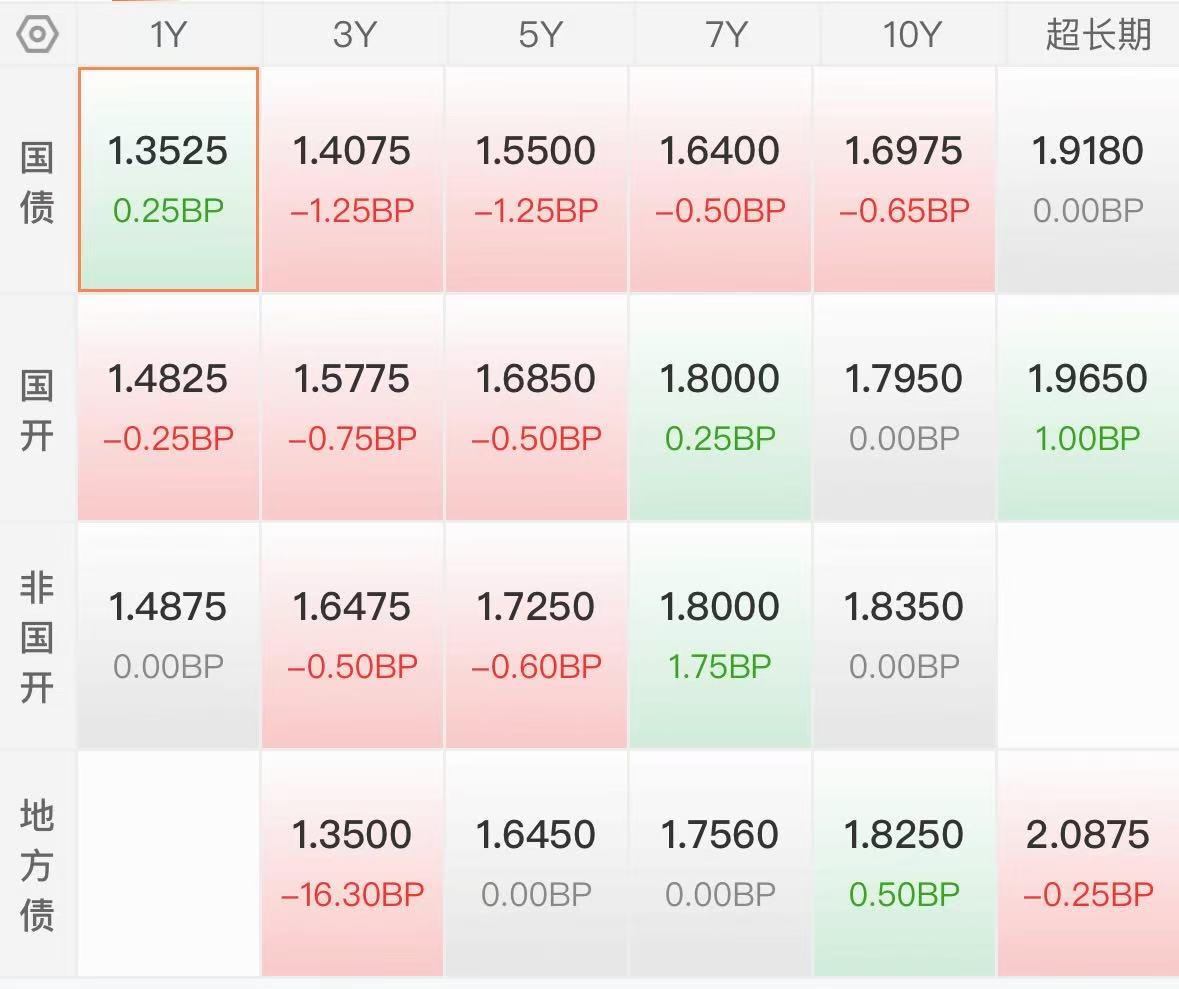Select the 5Y column header
The height and width of the screenshot is (989, 1179).
coord(539,35)
